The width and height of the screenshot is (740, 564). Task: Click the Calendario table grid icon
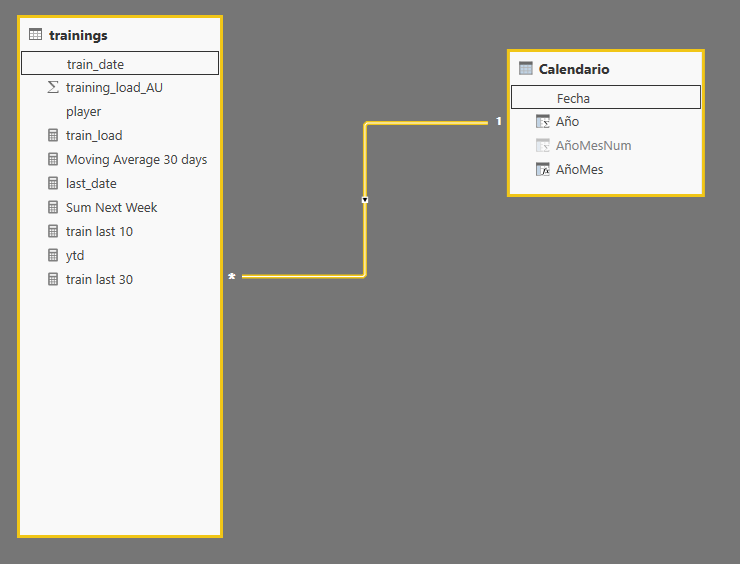pyautogui.click(x=525, y=68)
